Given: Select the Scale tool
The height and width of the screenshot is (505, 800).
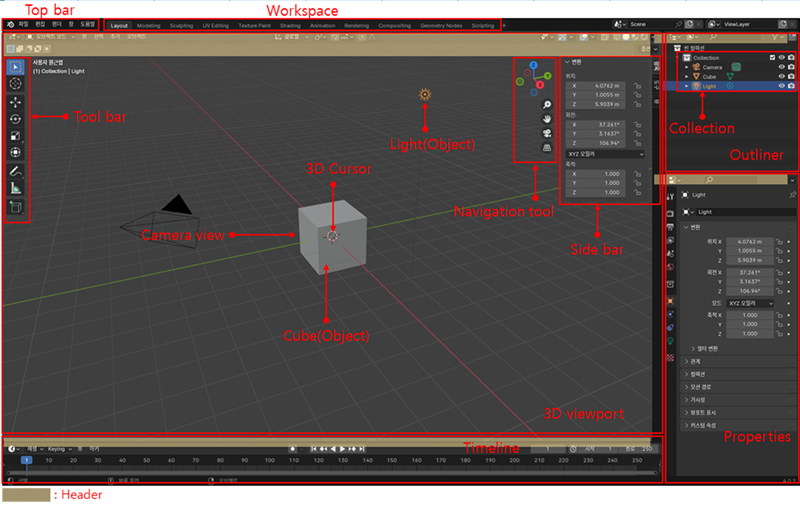Looking at the screenshot, I should click(16, 135).
